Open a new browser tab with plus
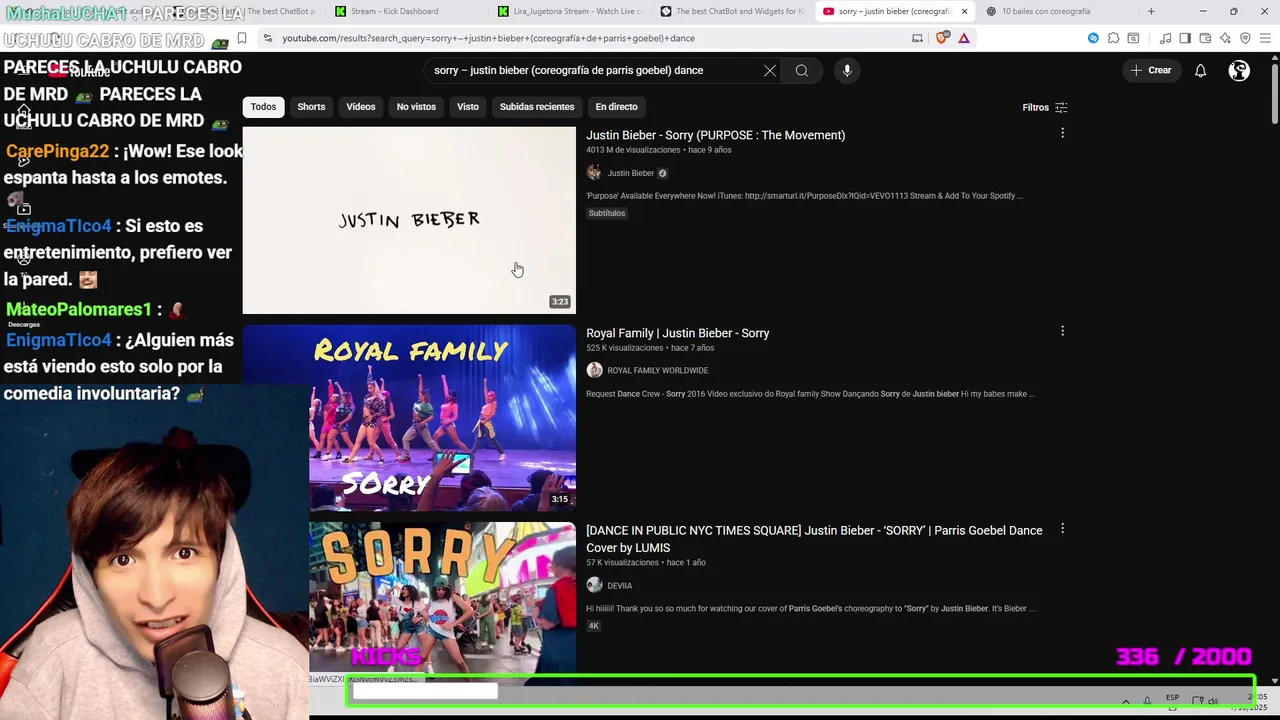This screenshot has height=720, width=1280. click(x=1151, y=11)
